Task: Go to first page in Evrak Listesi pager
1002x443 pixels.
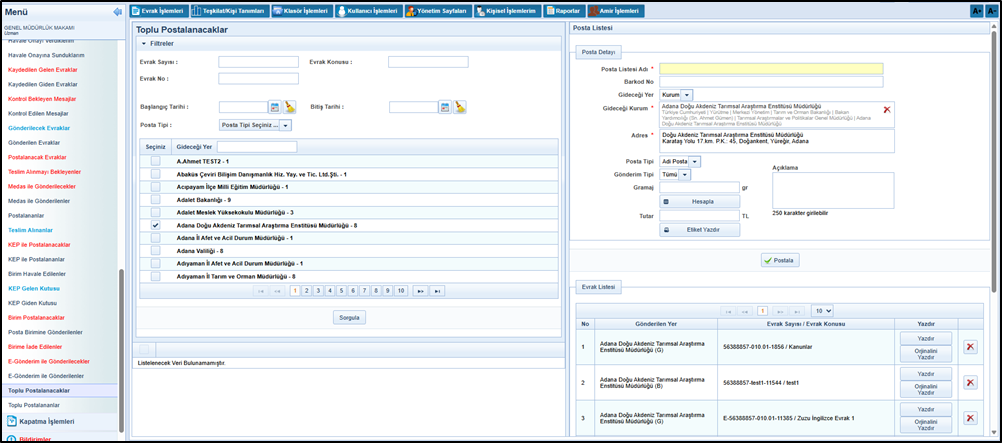Action: (728, 311)
